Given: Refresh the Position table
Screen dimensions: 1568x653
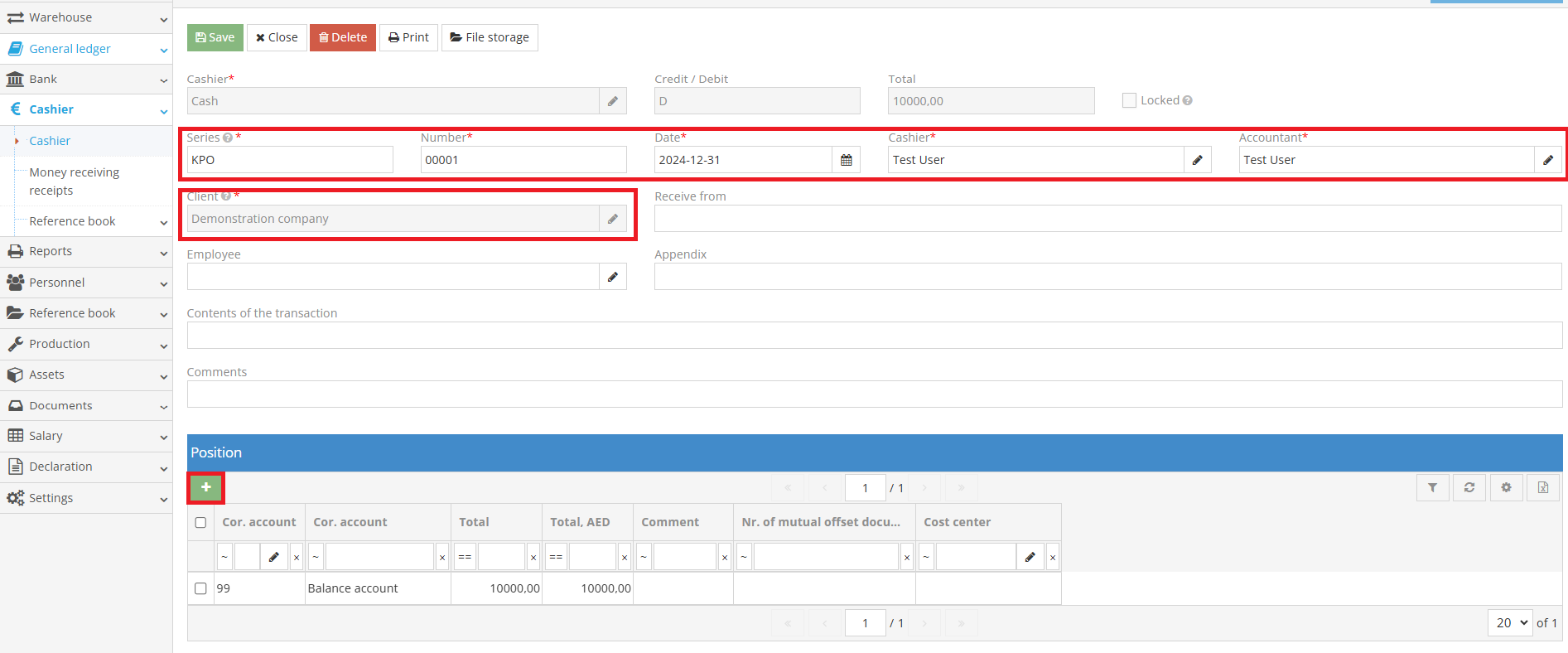Looking at the screenshot, I should coord(1469,488).
